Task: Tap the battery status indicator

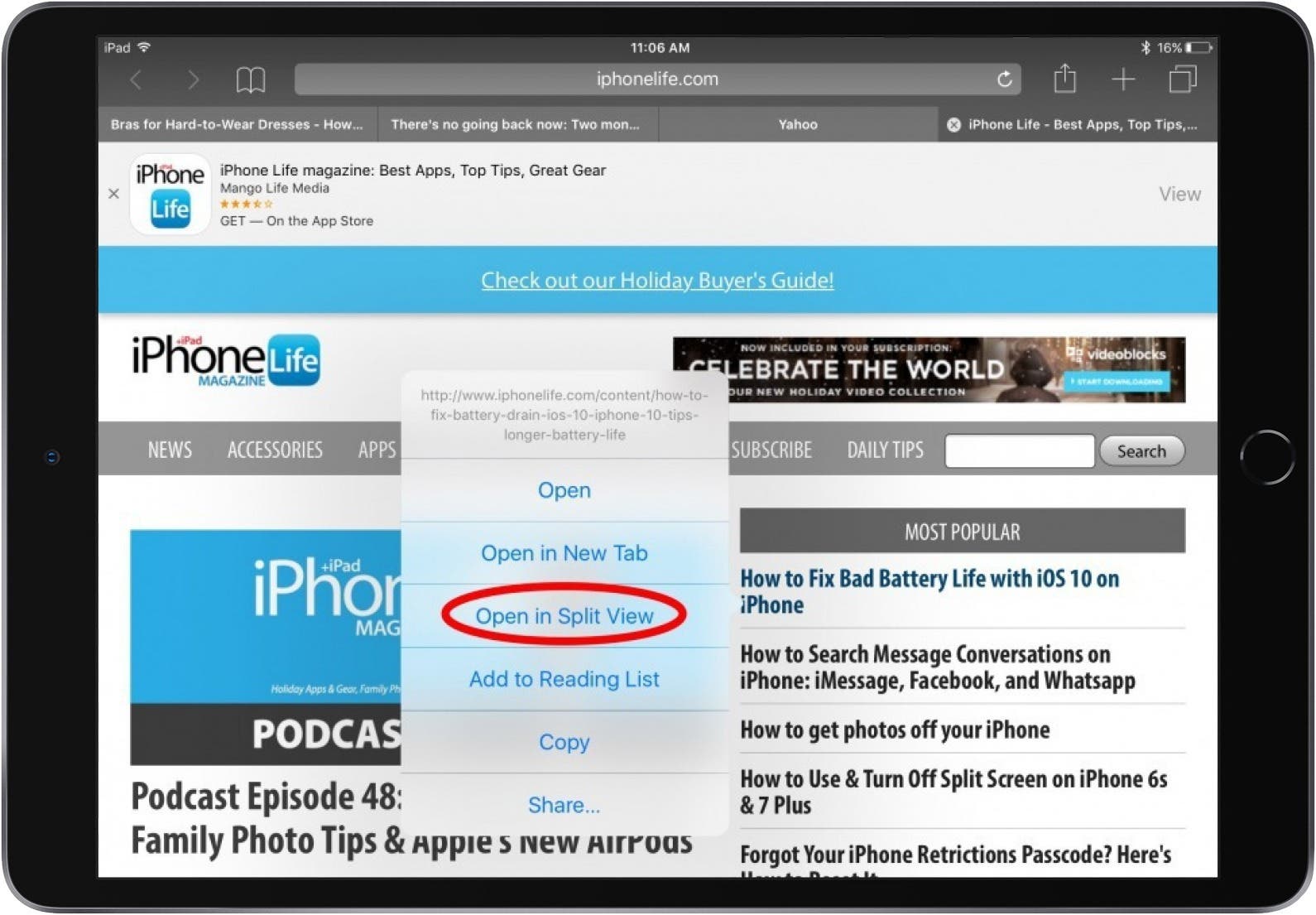Action: (1198, 48)
